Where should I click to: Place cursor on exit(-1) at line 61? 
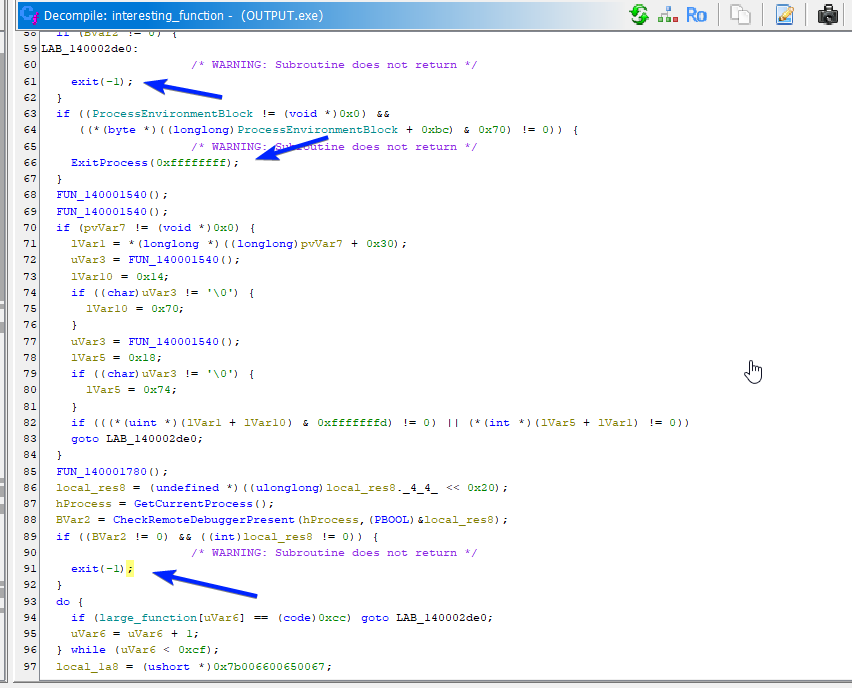click(x=98, y=81)
